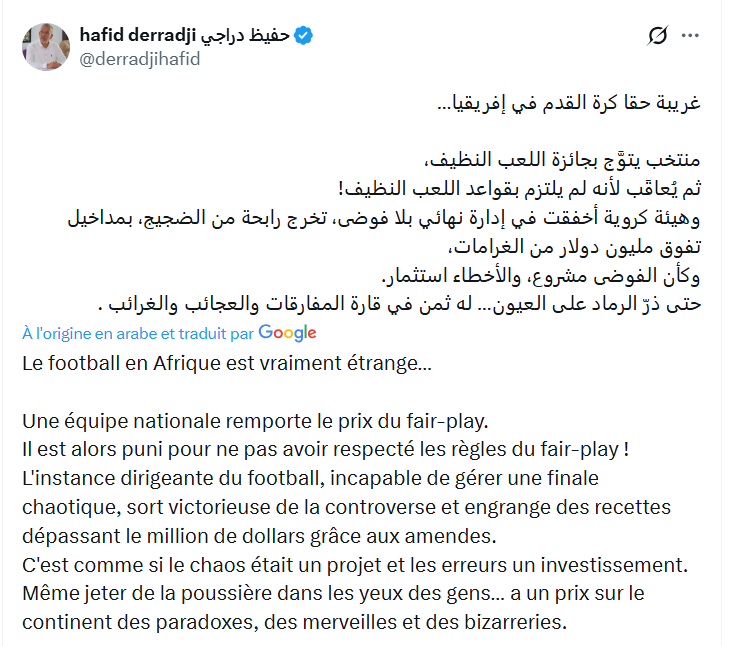The image size is (748, 646).
Task: Open hafid derradji's profile picture
Action: coord(47,47)
